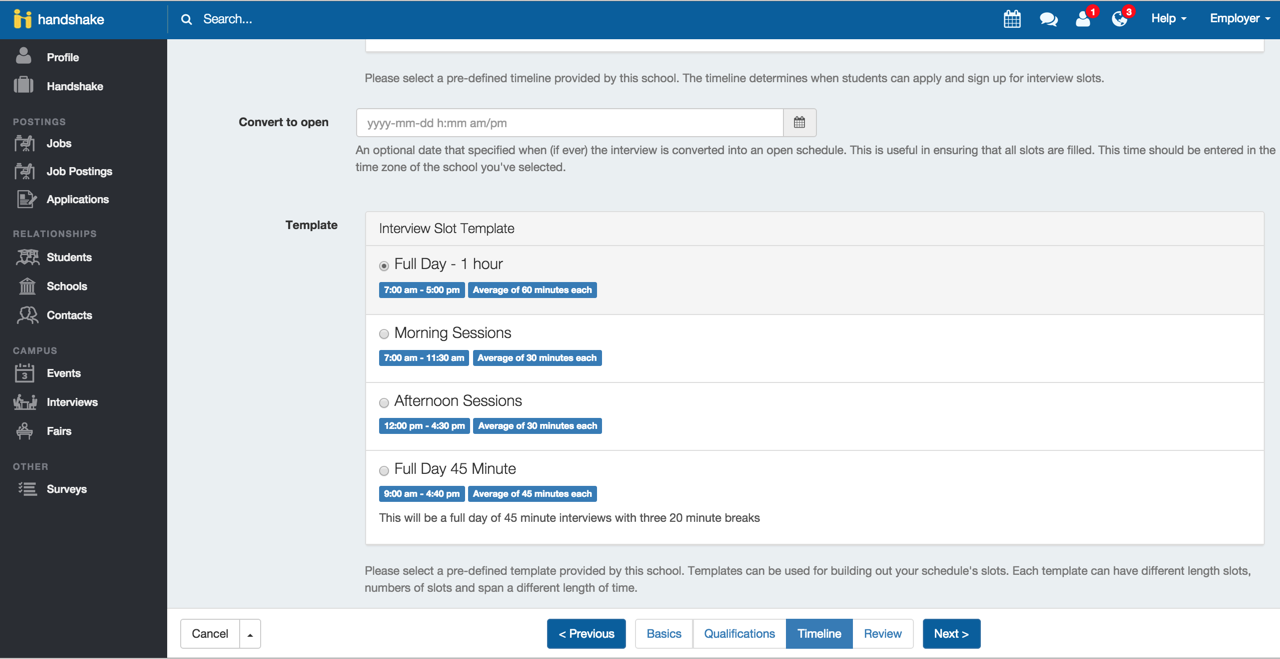Open the Employer account dropdown
Screen dimensions: 1280x659
[1239, 19]
